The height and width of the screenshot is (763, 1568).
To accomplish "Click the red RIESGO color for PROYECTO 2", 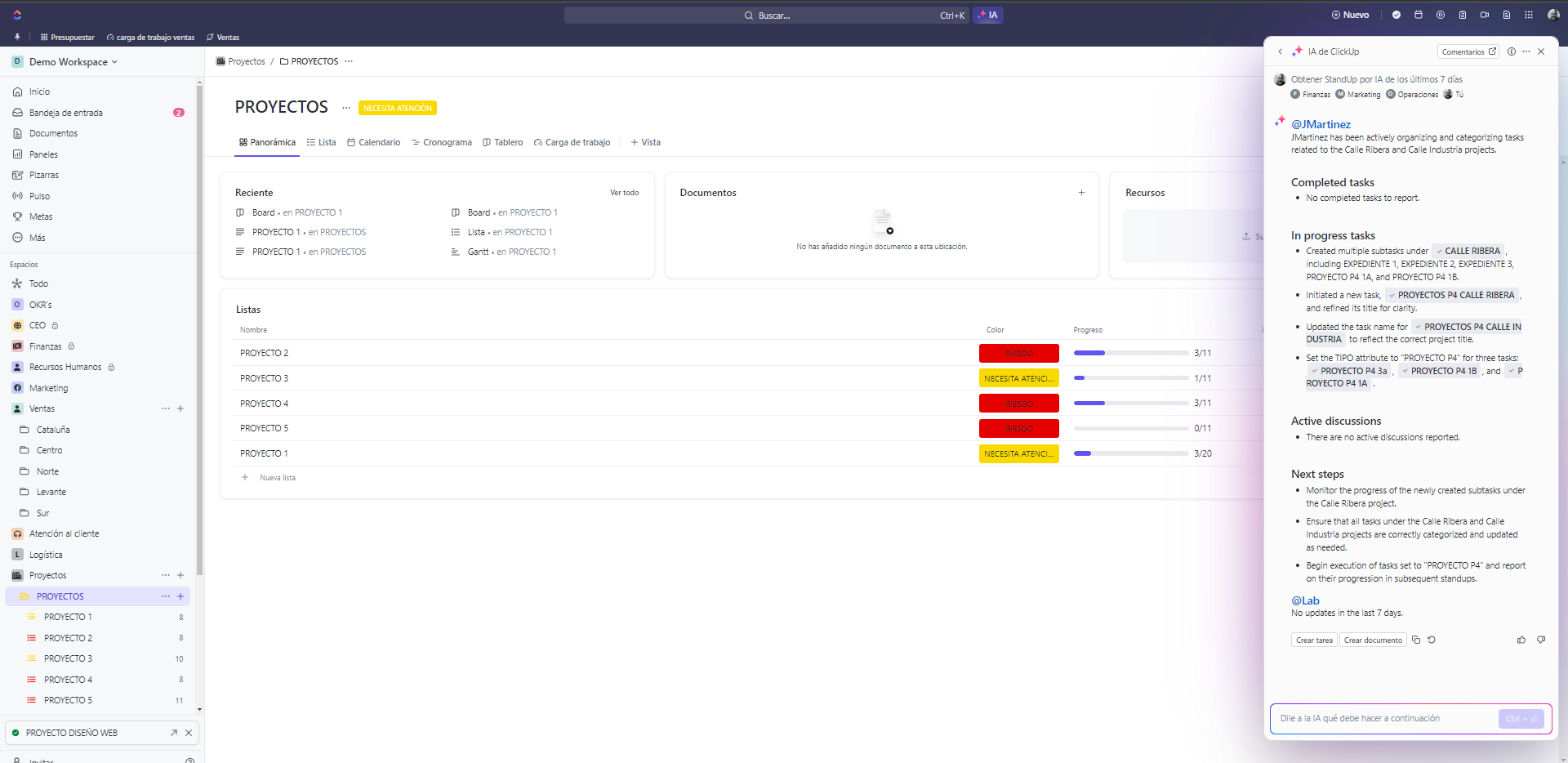I will [1018, 354].
